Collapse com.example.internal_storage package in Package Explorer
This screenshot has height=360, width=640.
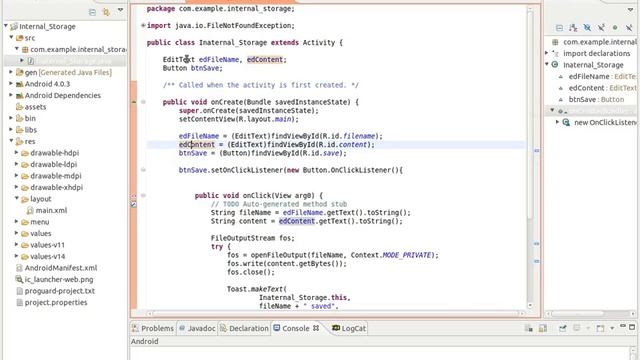[17, 49]
